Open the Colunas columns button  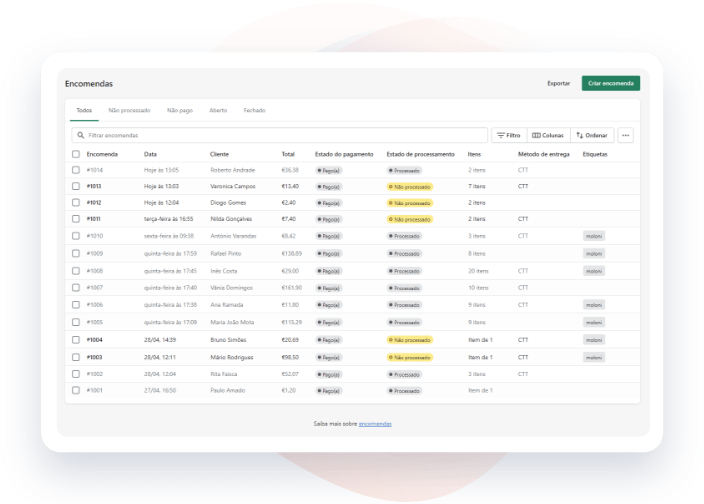[548, 135]
